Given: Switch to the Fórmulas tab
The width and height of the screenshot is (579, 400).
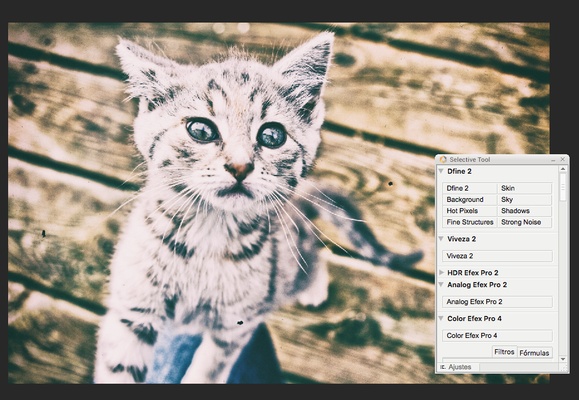Looking at the screenshot, I should point(534,353).
